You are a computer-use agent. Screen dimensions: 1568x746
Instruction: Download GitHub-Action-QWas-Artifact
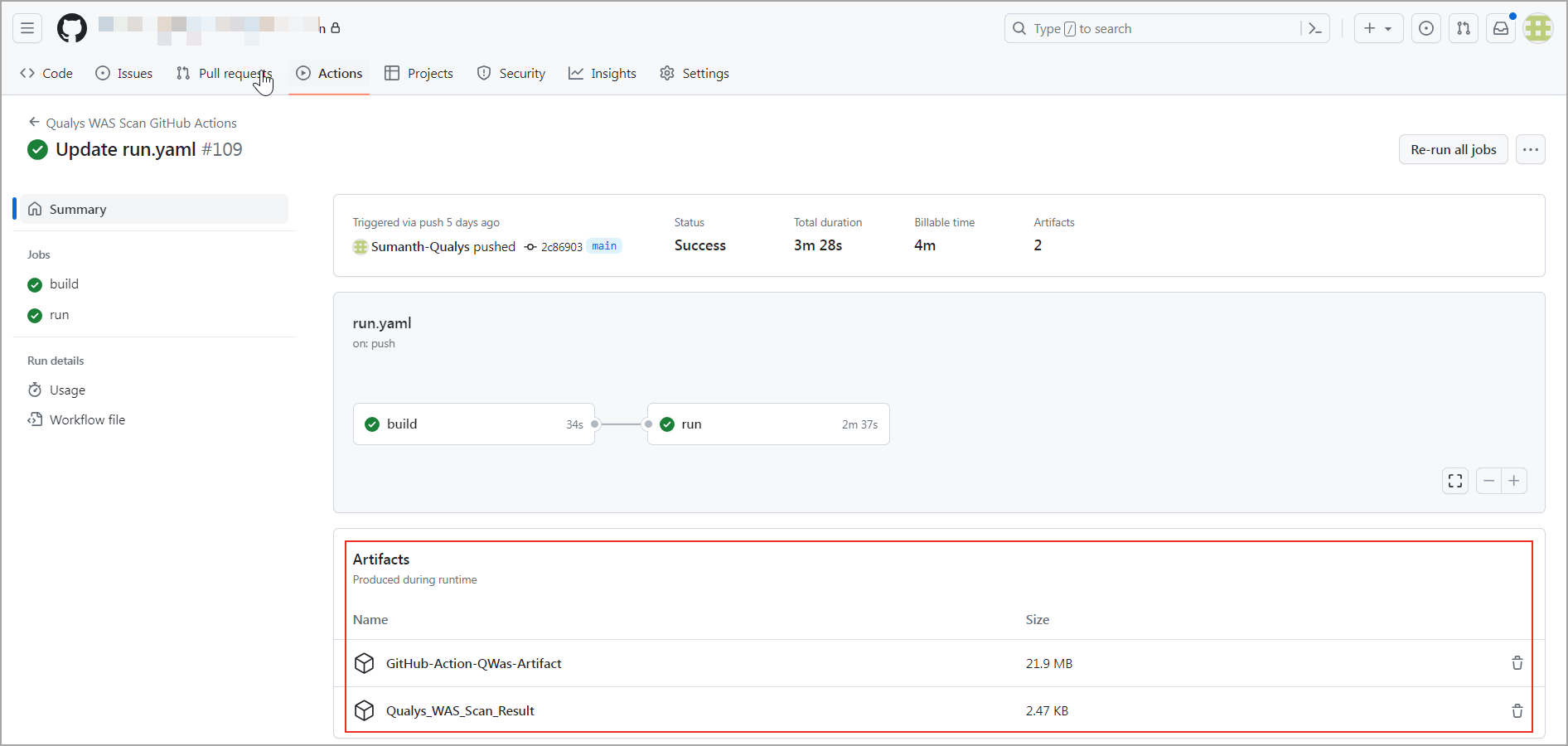click(x=473, y=663)
